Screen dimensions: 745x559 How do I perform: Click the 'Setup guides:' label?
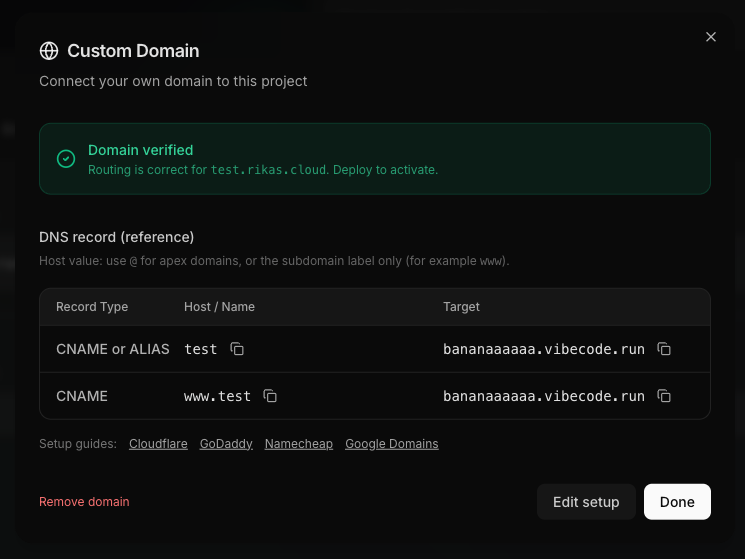point(78,444)
